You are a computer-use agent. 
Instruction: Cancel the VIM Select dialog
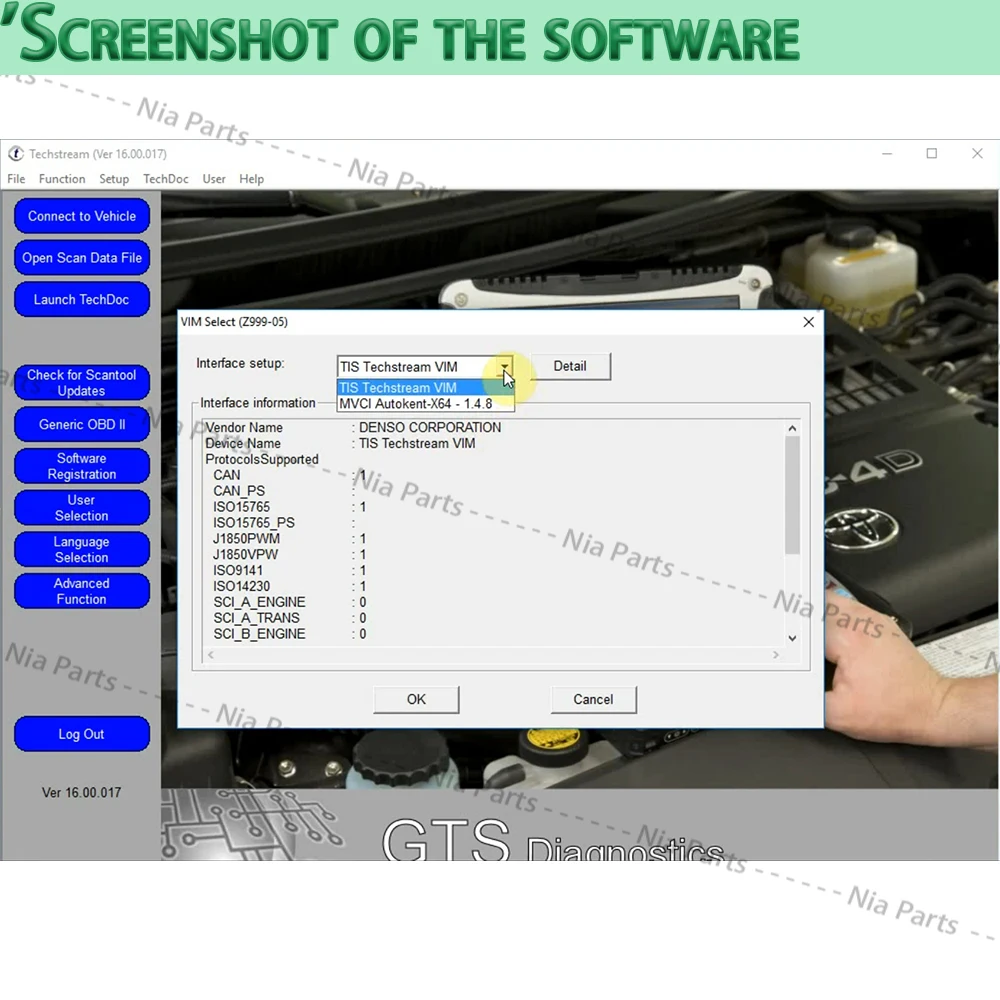593,700
